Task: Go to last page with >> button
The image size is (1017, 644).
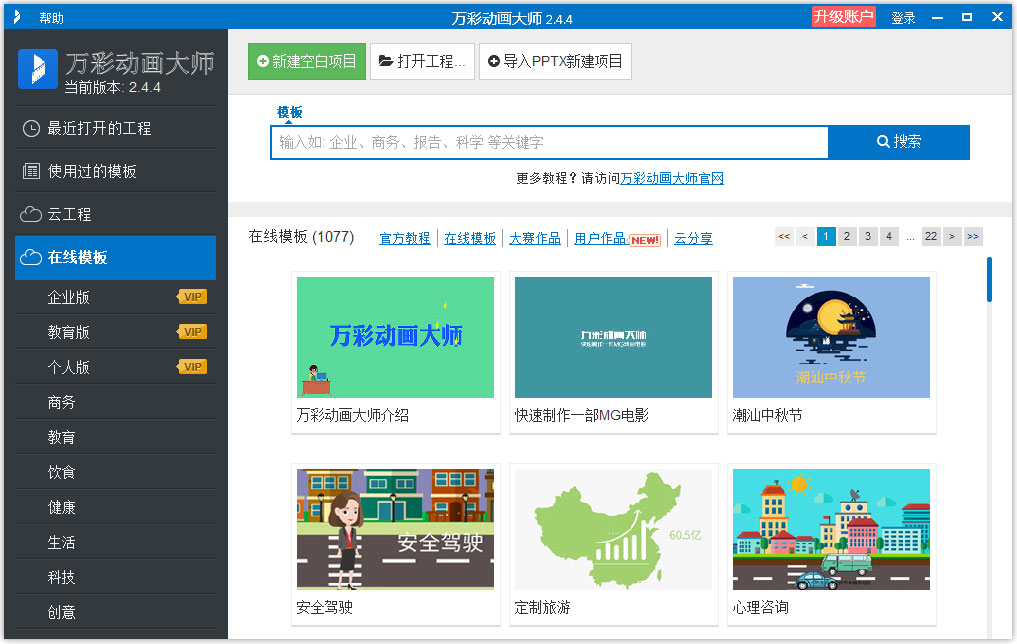Action: pyautogui.click(x=973, y=236)
